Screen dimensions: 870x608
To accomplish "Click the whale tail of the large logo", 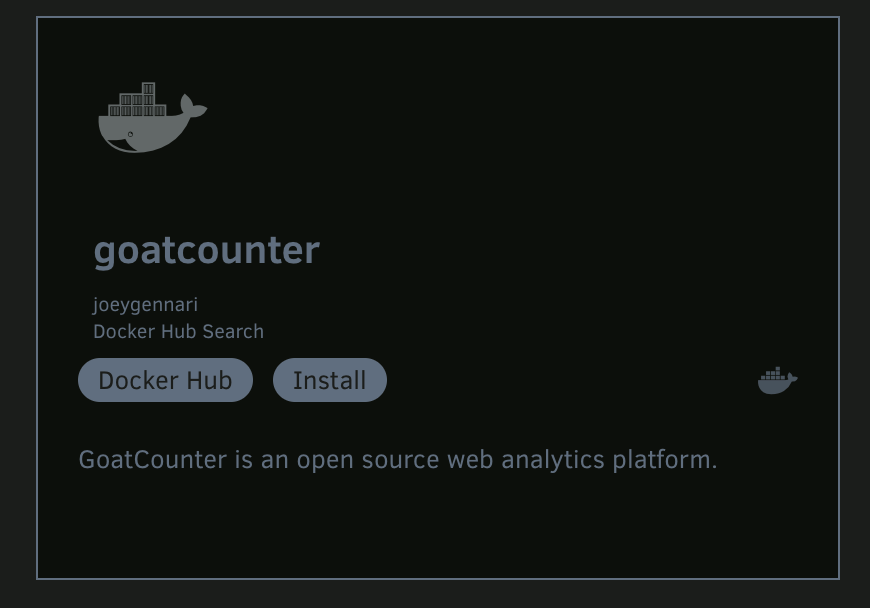I will [x=193, y=106].
